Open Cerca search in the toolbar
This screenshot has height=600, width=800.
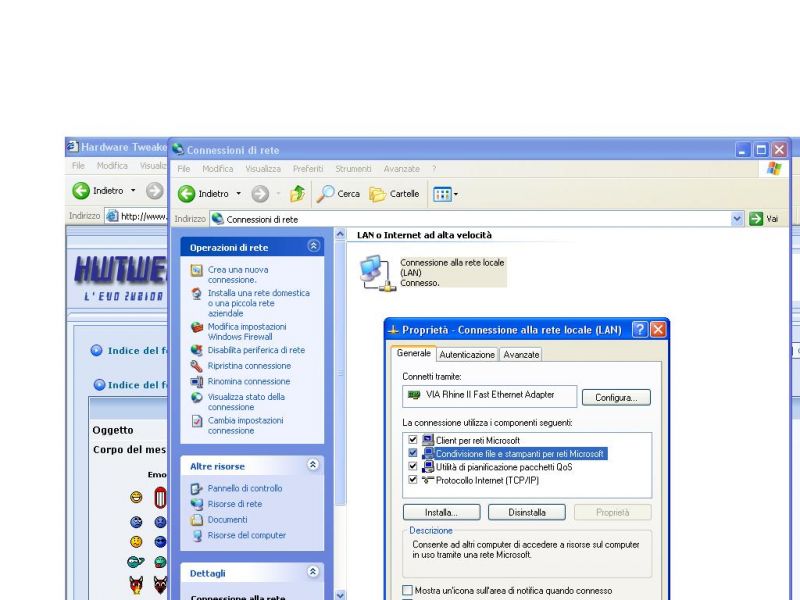tap(338, 194)
